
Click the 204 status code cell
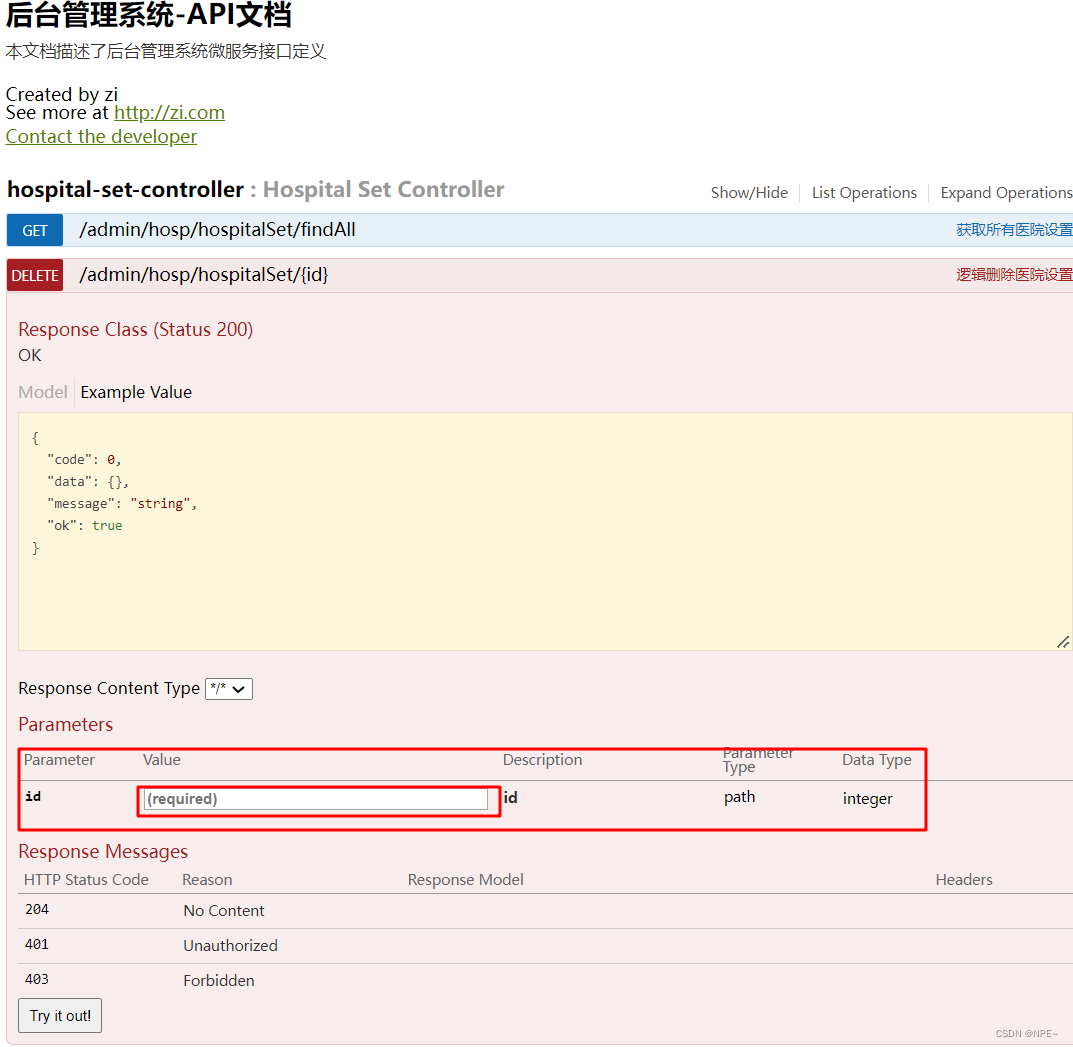37,909
